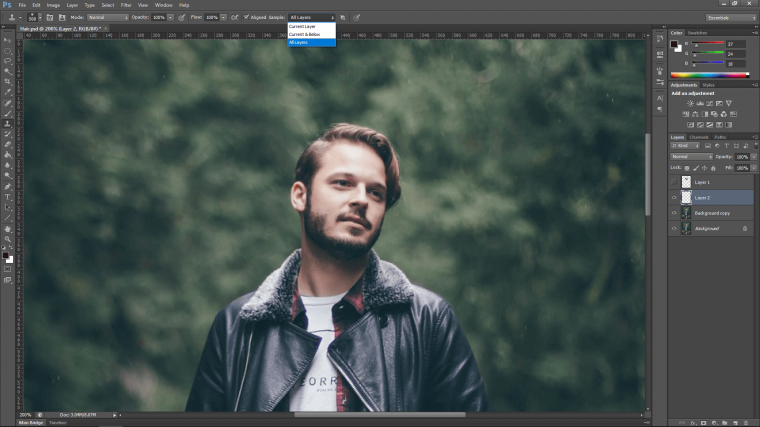Click the foreground color swatch in Color panel
This screenshot has width=760, height=427.
[x=674, y=44]
